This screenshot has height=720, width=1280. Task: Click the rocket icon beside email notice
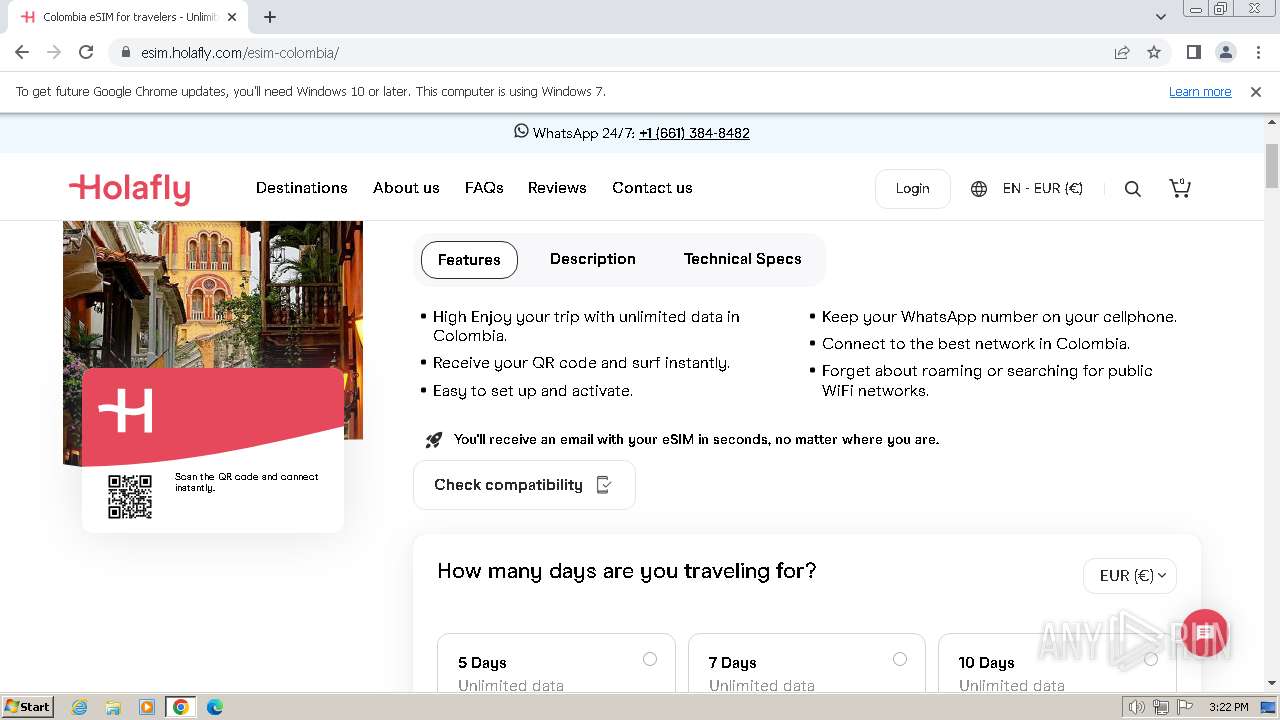(x=433, y=440)
